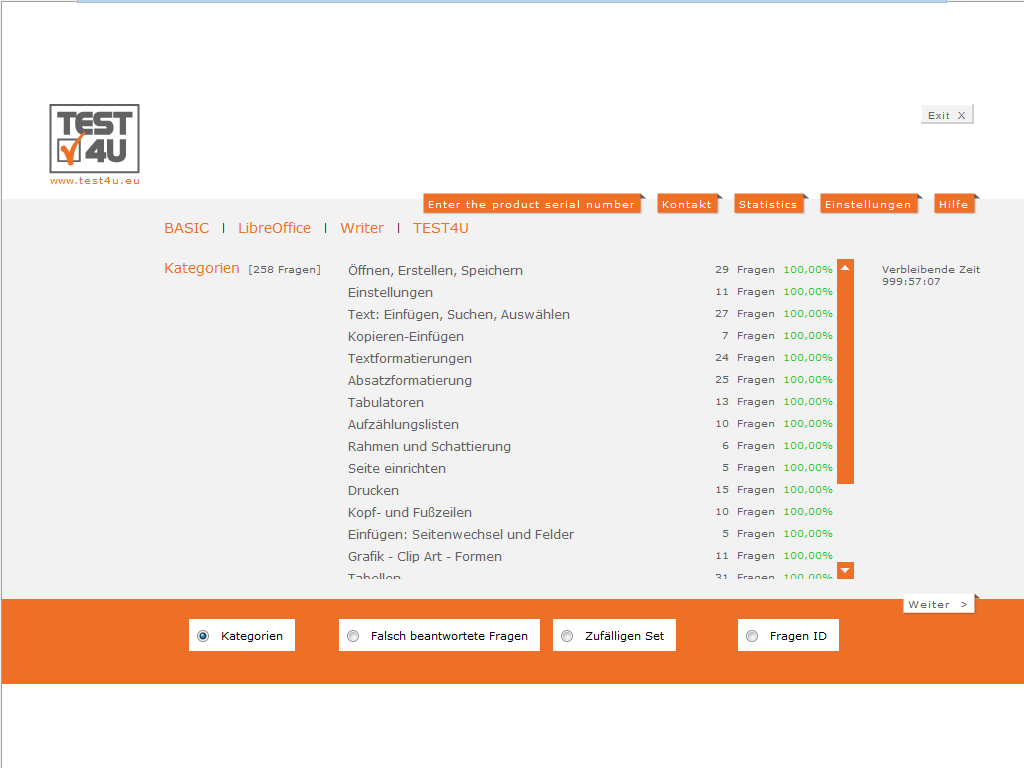The image size is (1024, 768).
Task: Select the Fragen ID radio button
Action: pos(752,635)
